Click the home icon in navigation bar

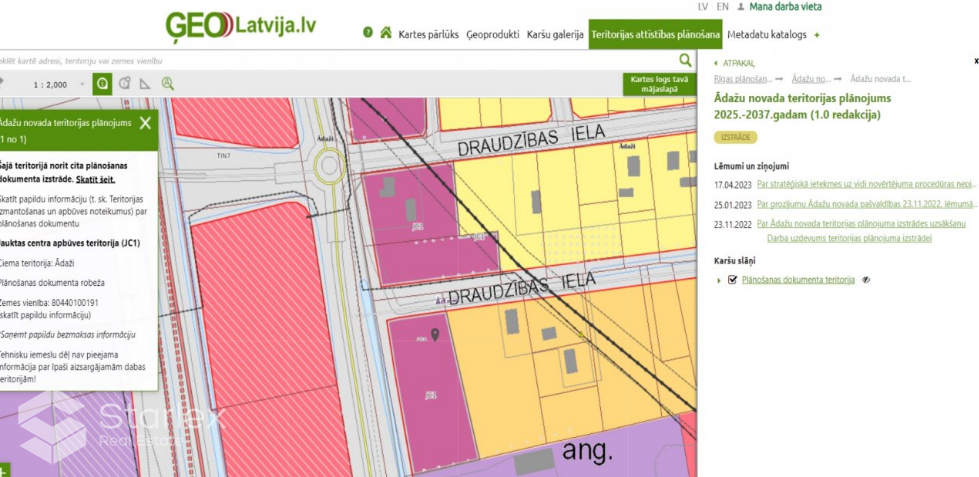(385, 33)
